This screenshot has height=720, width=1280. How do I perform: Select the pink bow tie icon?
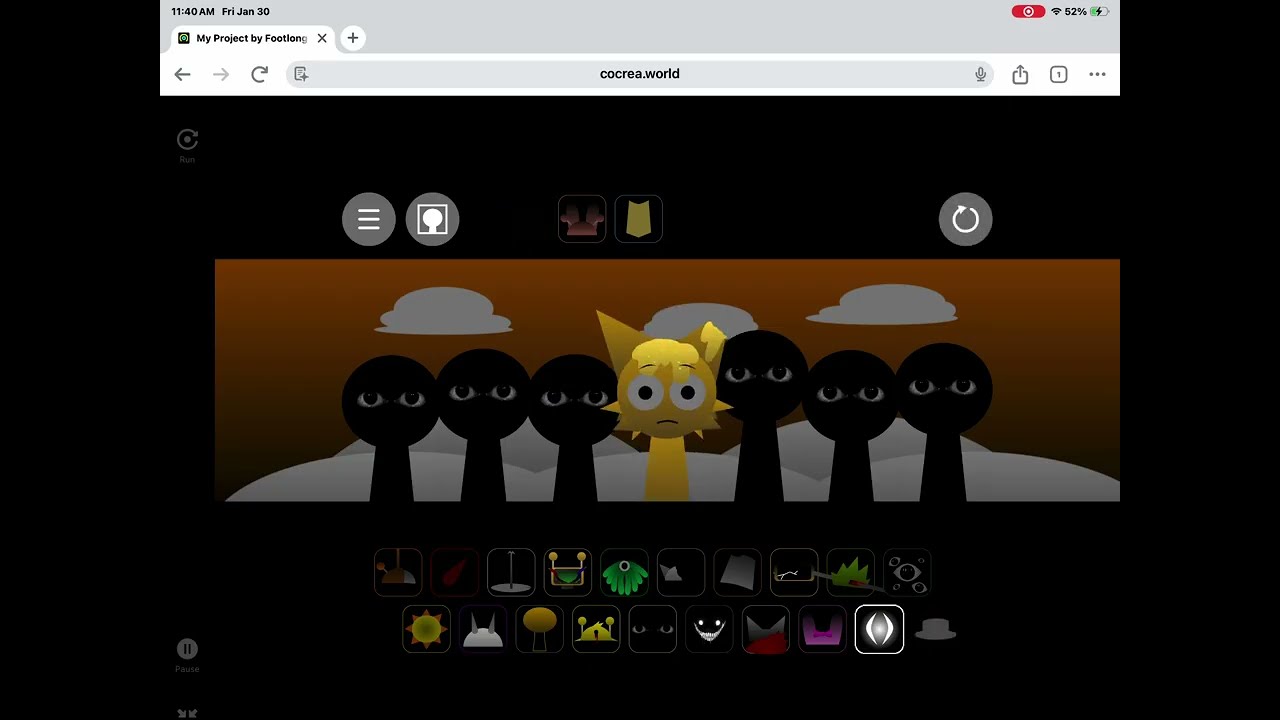822,629
